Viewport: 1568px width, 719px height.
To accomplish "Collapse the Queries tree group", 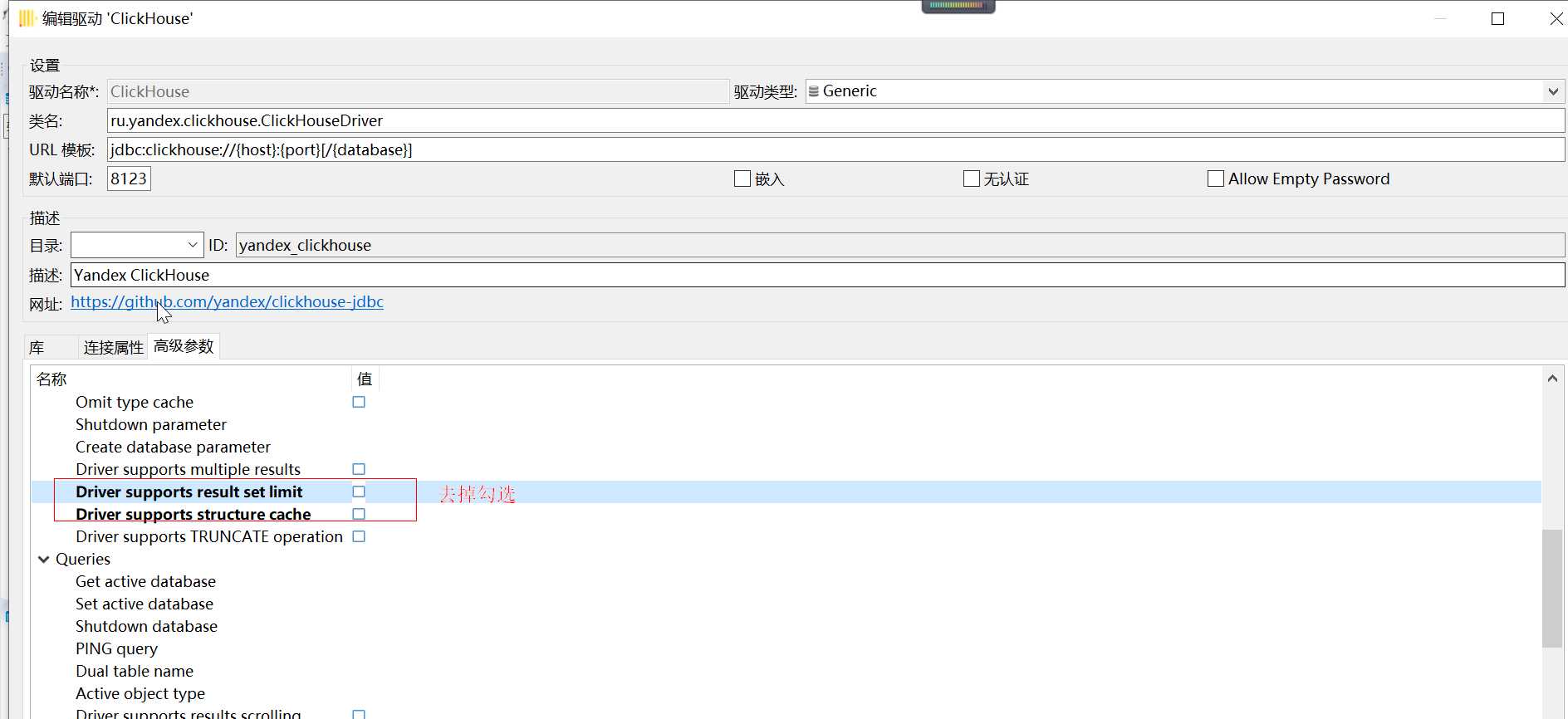I will pos(44,560).
